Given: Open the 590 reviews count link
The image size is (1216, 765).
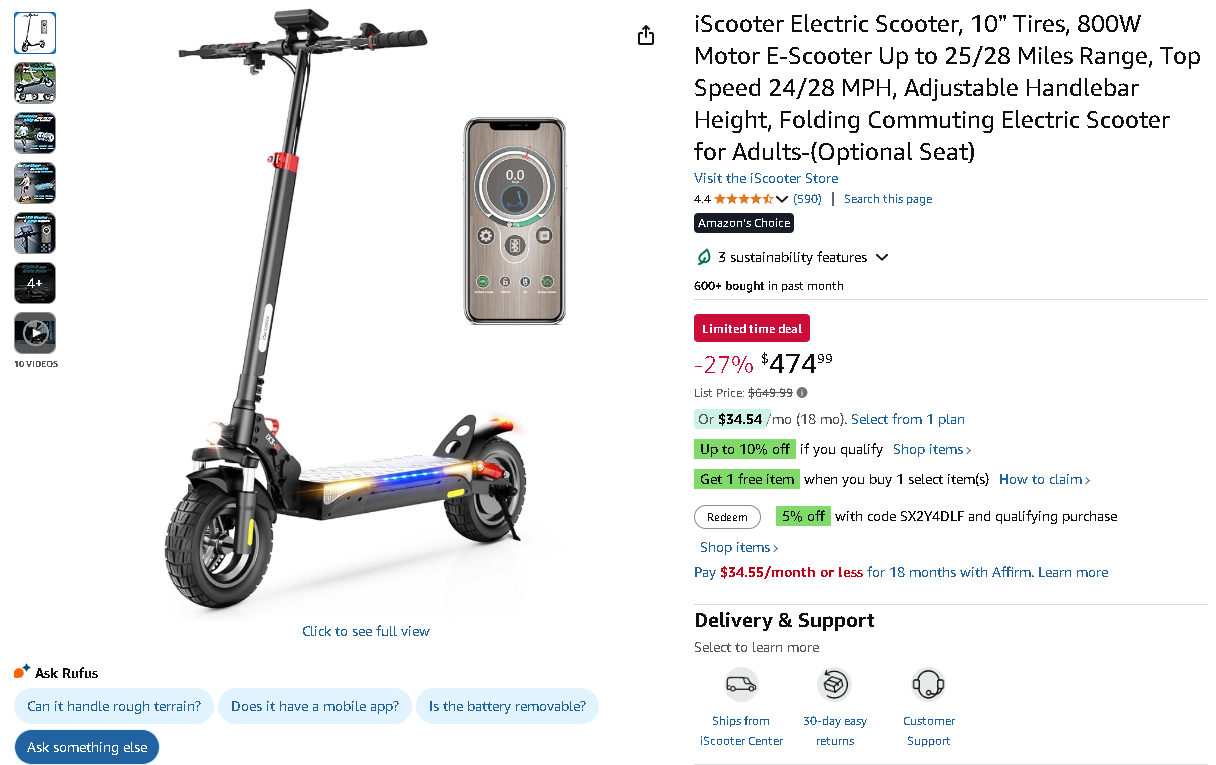Looking at the screenshot, I should coord(807,199).
